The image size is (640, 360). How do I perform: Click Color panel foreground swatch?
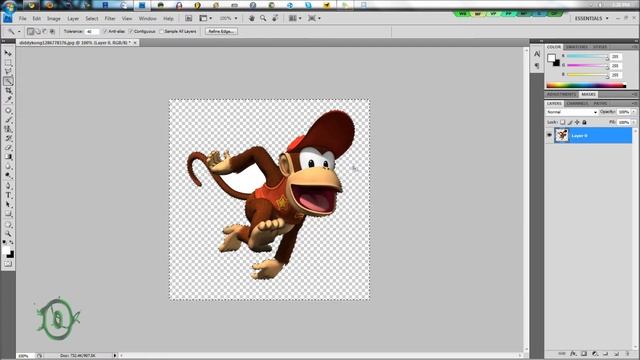click(551, 58)
